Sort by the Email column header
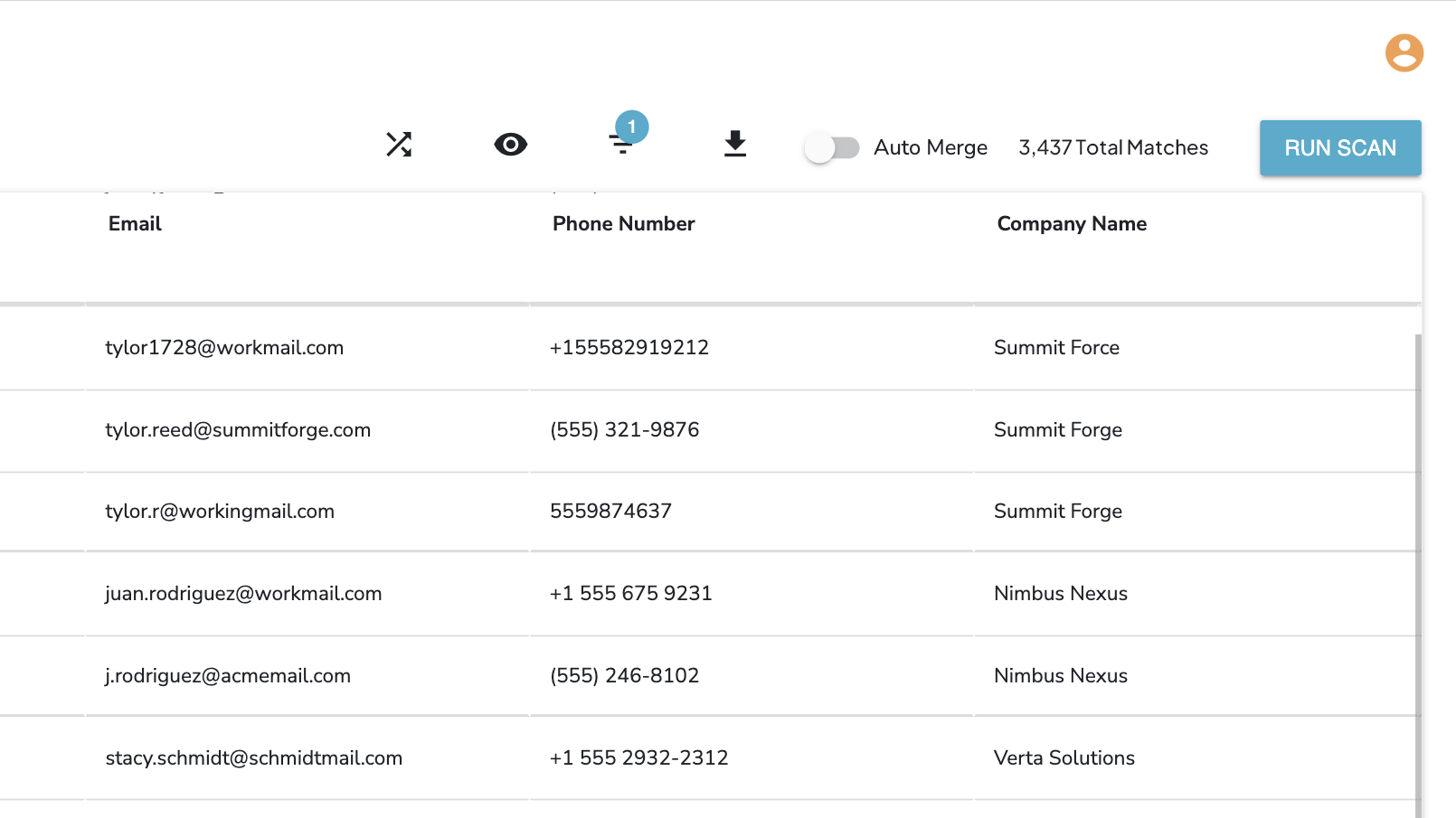Screen dimensions: 1456x818 coord(135,224)
